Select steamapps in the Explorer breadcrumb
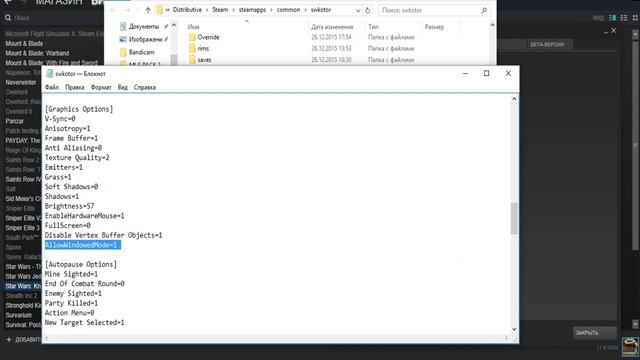Image resolution: width=640 pixels, height=360 pixels. pyautogui.click(x=252, y=10)
